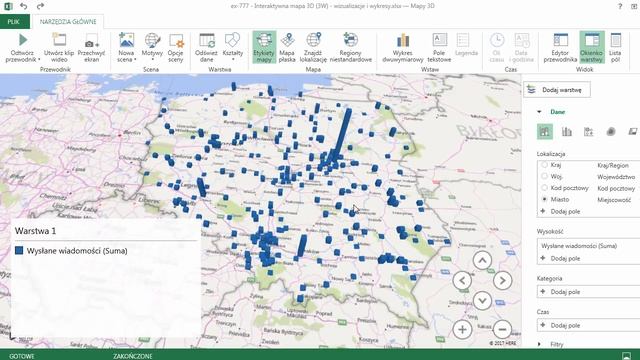Open the Help question mark

tap(620, 6)
